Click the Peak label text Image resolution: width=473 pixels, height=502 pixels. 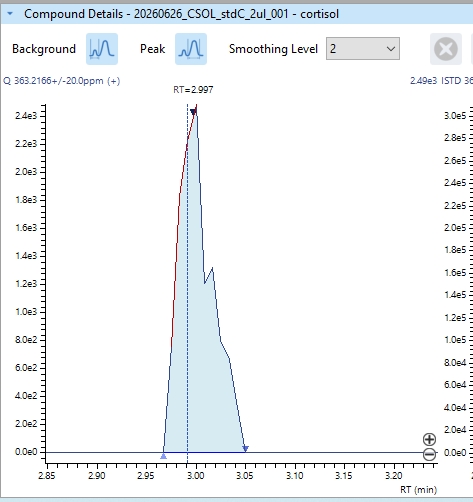153,49
